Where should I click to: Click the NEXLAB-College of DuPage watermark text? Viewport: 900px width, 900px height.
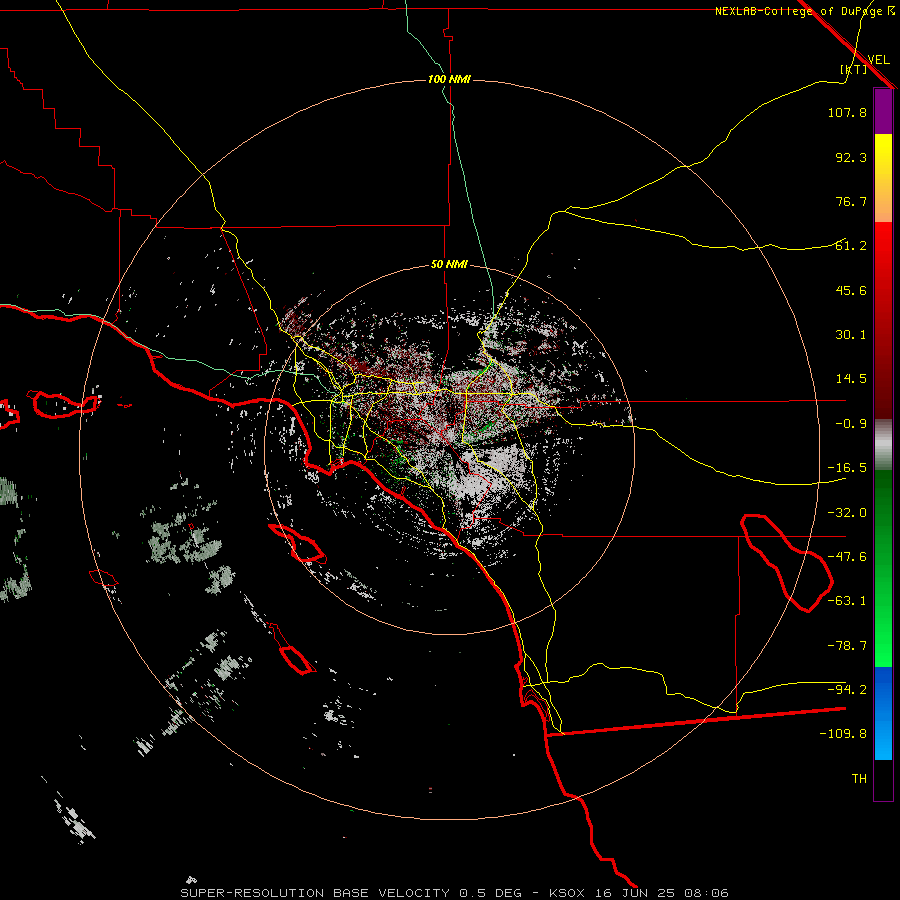pyautogui.click(x=805, y=11)
